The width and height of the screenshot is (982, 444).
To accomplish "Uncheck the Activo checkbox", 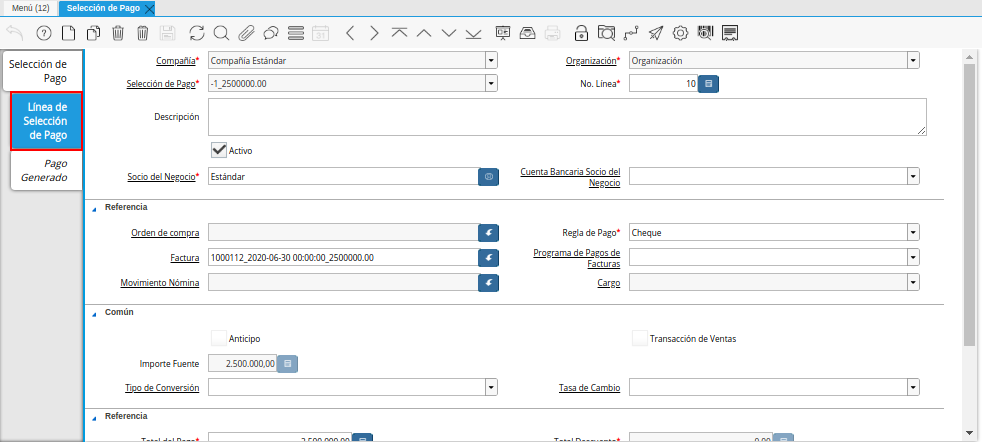I will (x=219, y=150).
